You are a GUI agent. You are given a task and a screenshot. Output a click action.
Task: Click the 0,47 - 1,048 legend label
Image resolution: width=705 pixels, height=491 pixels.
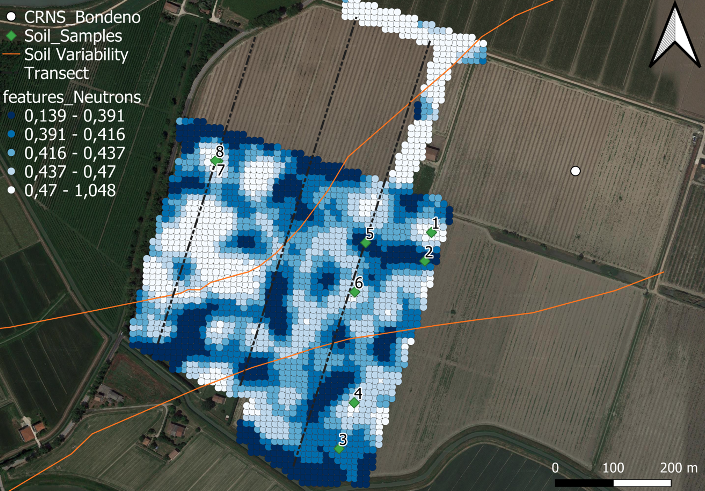click(x=70, y=190)
